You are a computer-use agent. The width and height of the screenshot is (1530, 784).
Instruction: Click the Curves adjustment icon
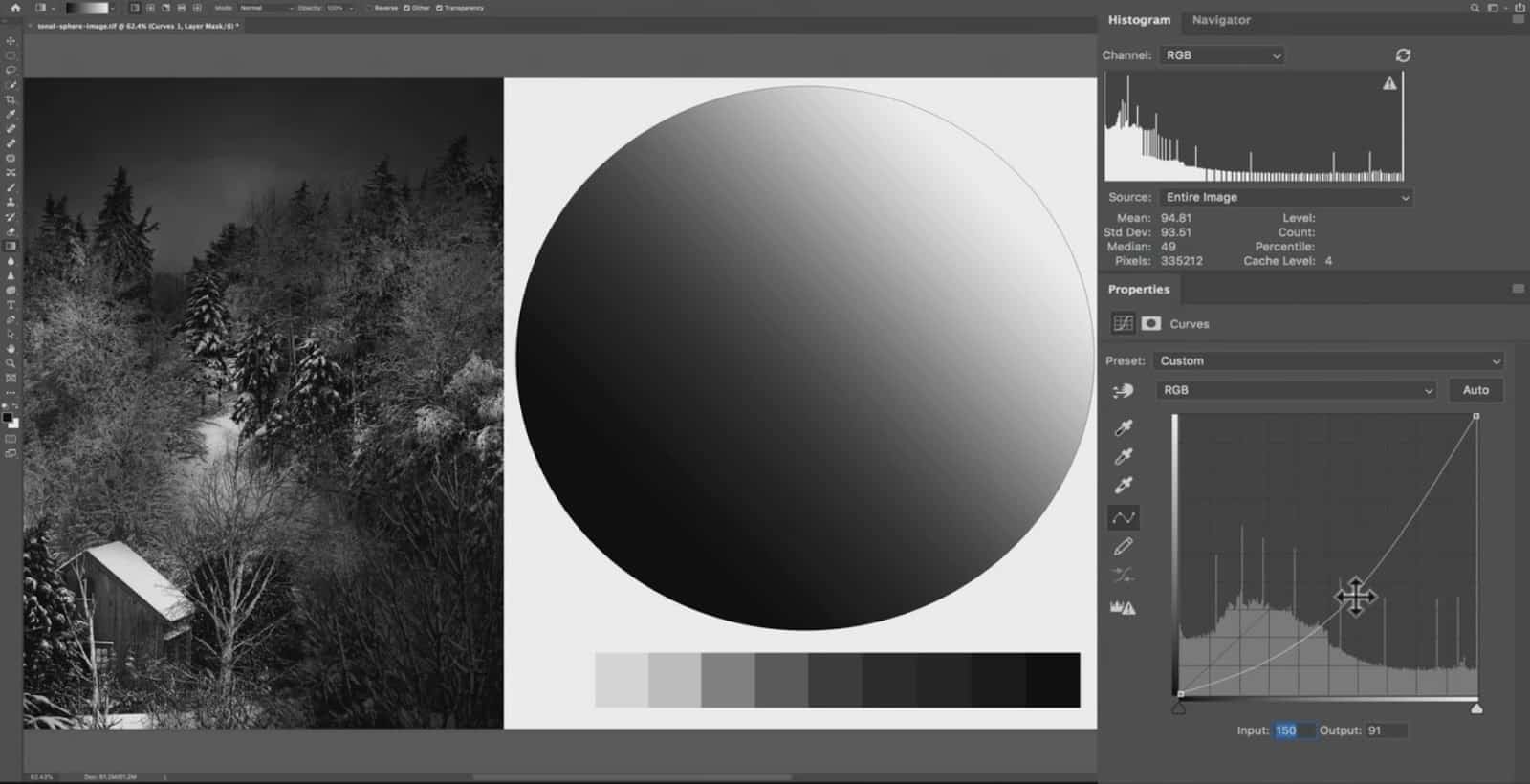tap(1124, 323)
